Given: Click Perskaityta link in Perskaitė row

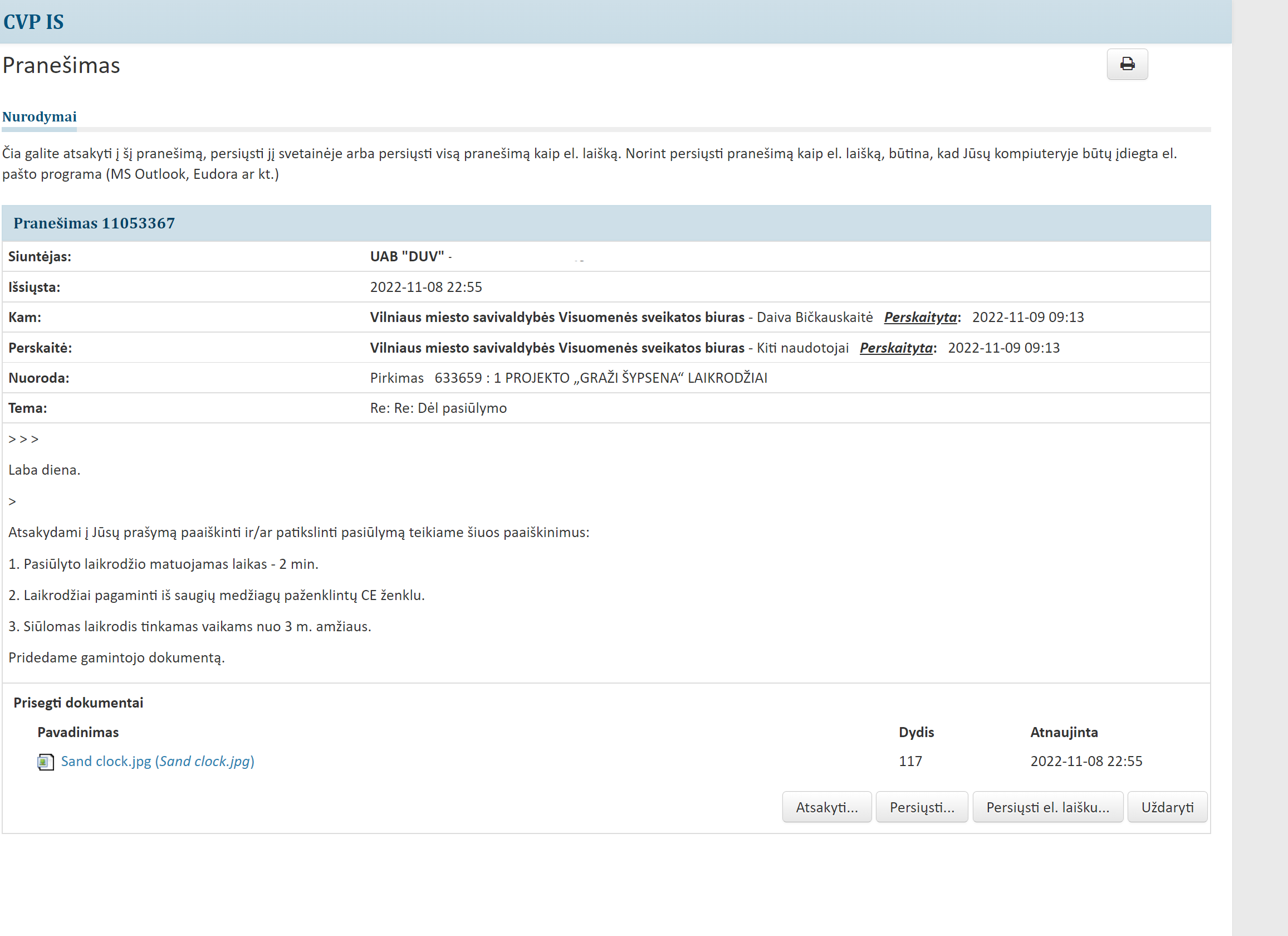Looking at the screenshot, I should [x=895, y=348].
